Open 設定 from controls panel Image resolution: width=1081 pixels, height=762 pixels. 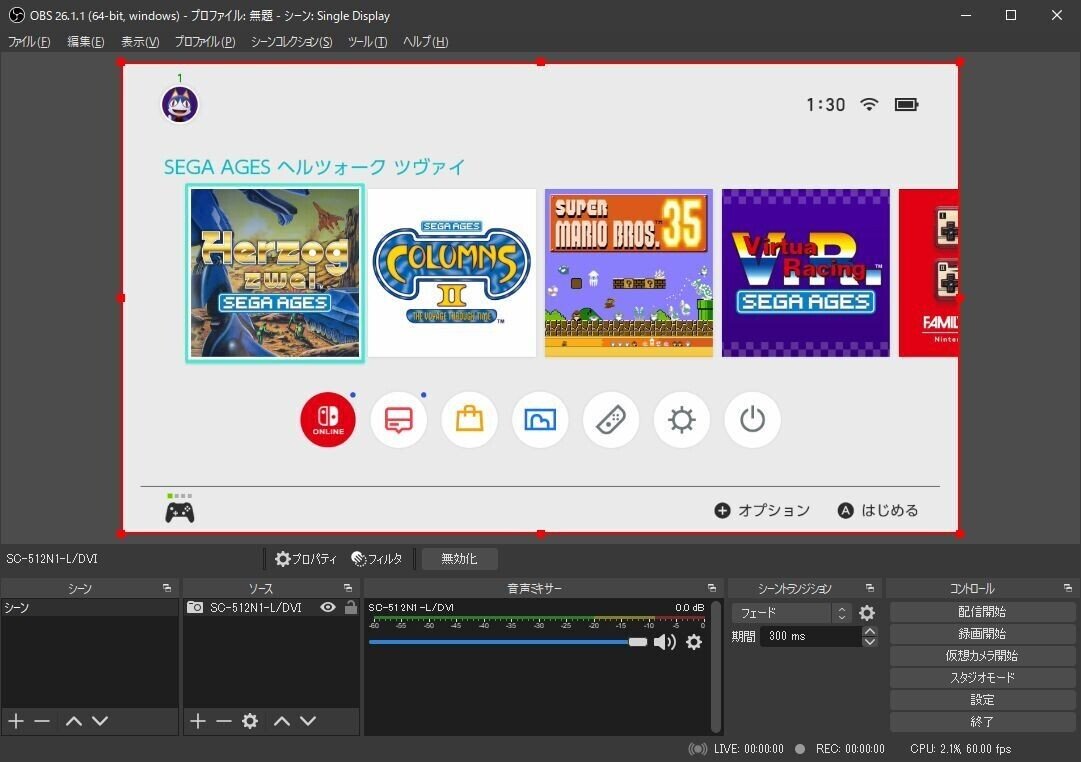(982, 700)
